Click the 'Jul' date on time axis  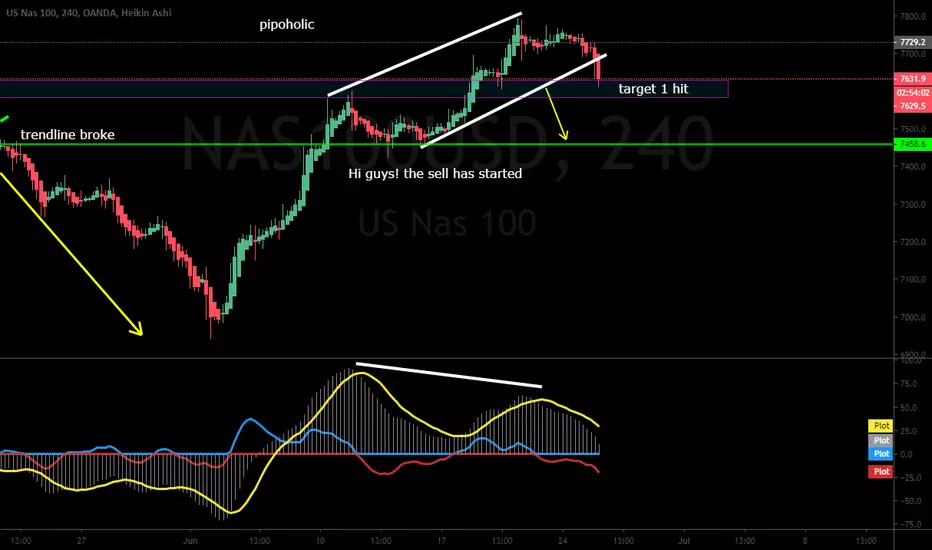click(684, 540)
